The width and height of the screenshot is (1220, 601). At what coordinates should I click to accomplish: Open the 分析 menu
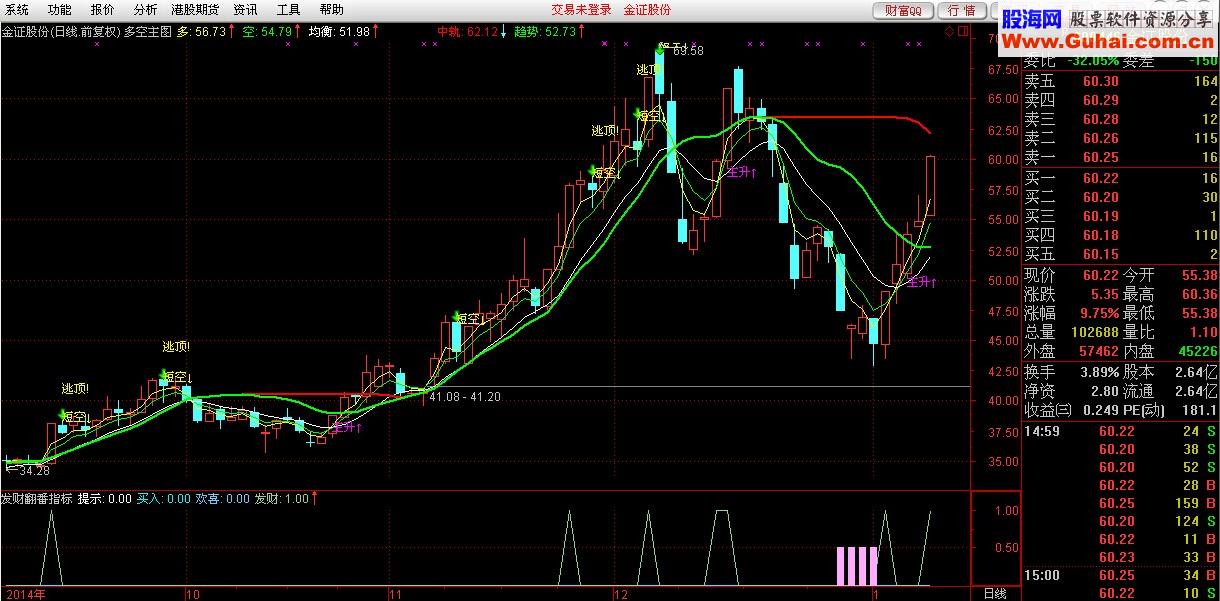tap(145, 9)
